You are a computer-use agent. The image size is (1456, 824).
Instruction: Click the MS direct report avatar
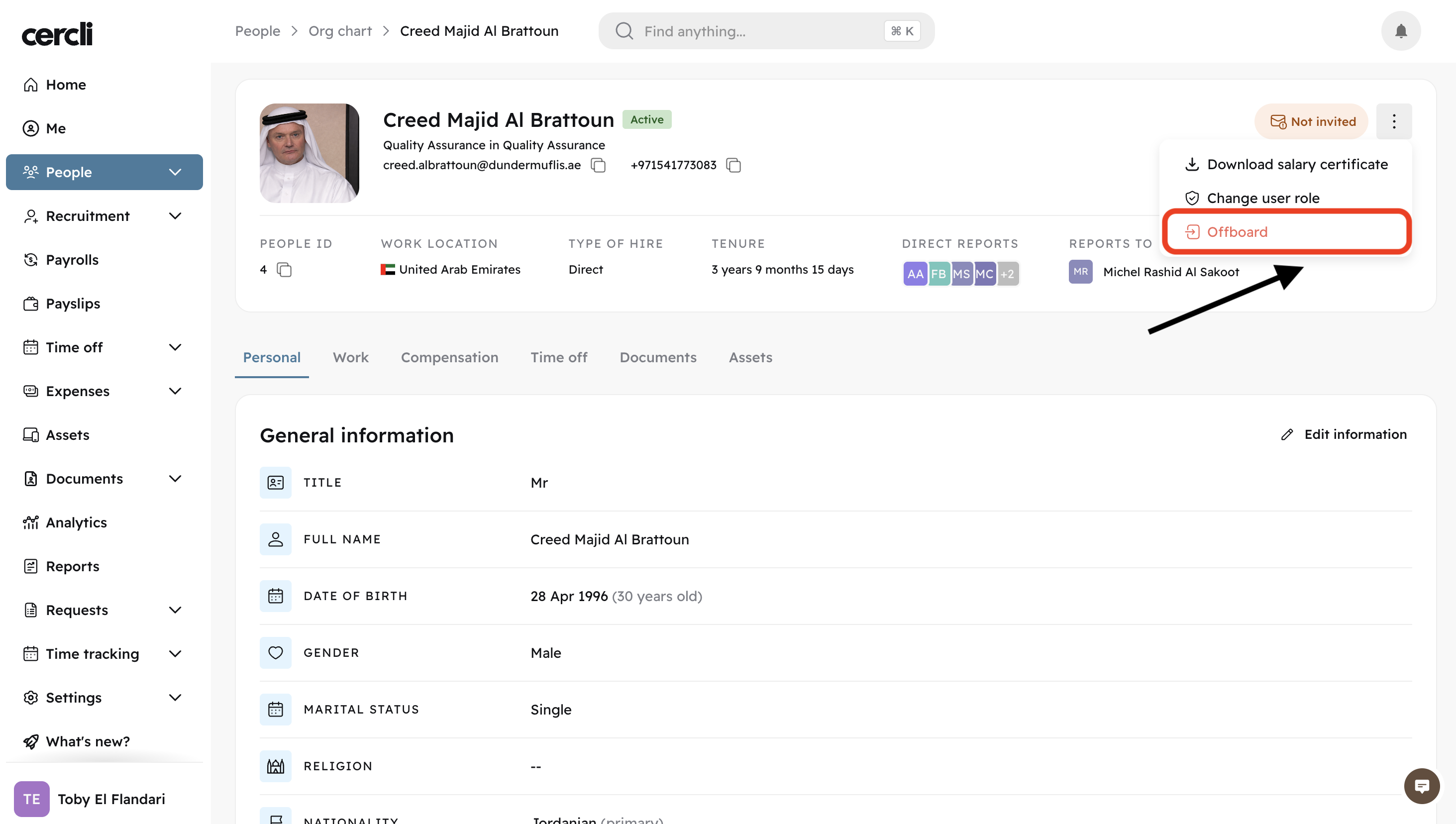961,274
